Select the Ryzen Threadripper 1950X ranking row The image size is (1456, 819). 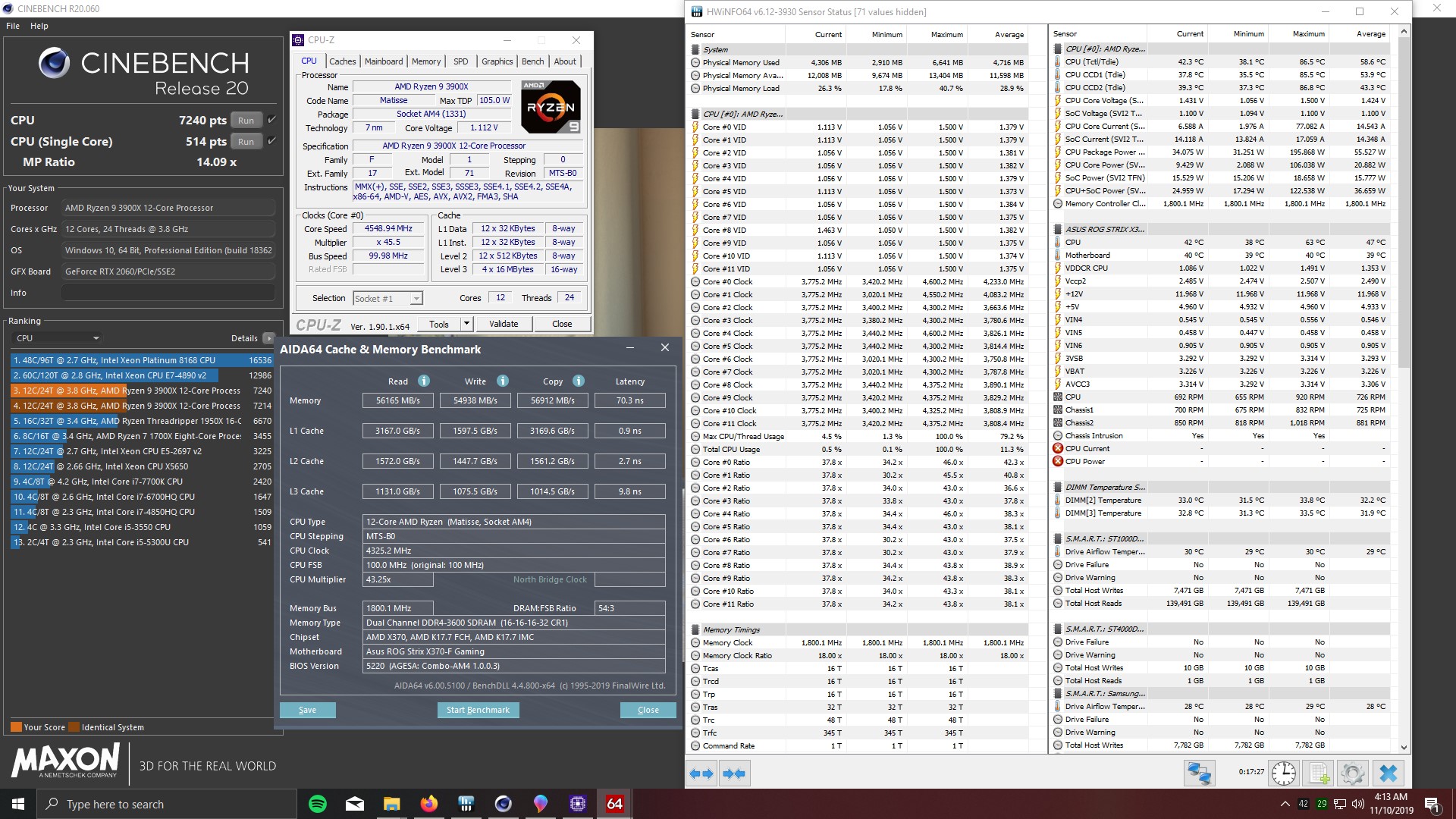(142, 421)
